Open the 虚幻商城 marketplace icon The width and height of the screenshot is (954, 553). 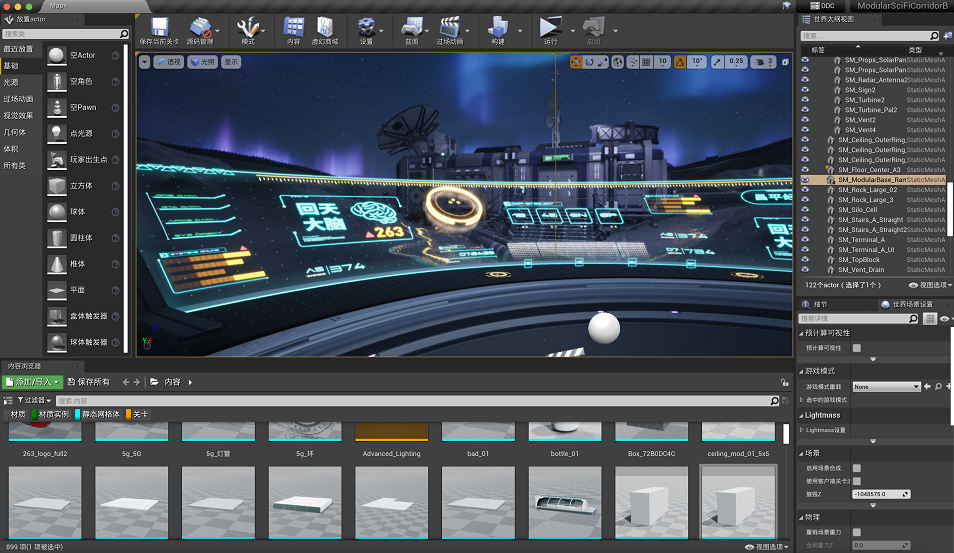tap(325, 27)
